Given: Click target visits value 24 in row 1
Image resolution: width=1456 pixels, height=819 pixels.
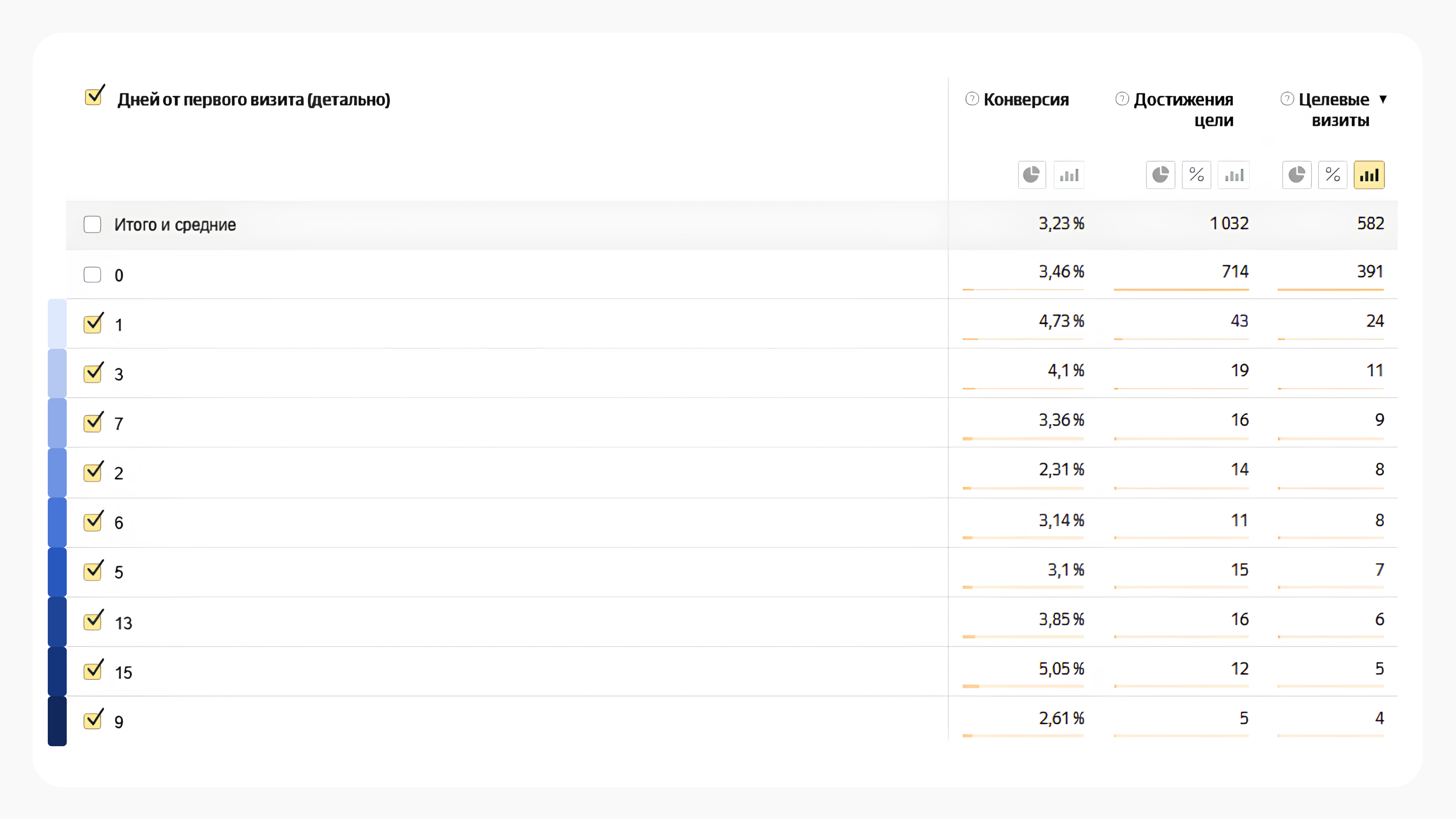Looking at the screenshot, I should (1374, 321).
